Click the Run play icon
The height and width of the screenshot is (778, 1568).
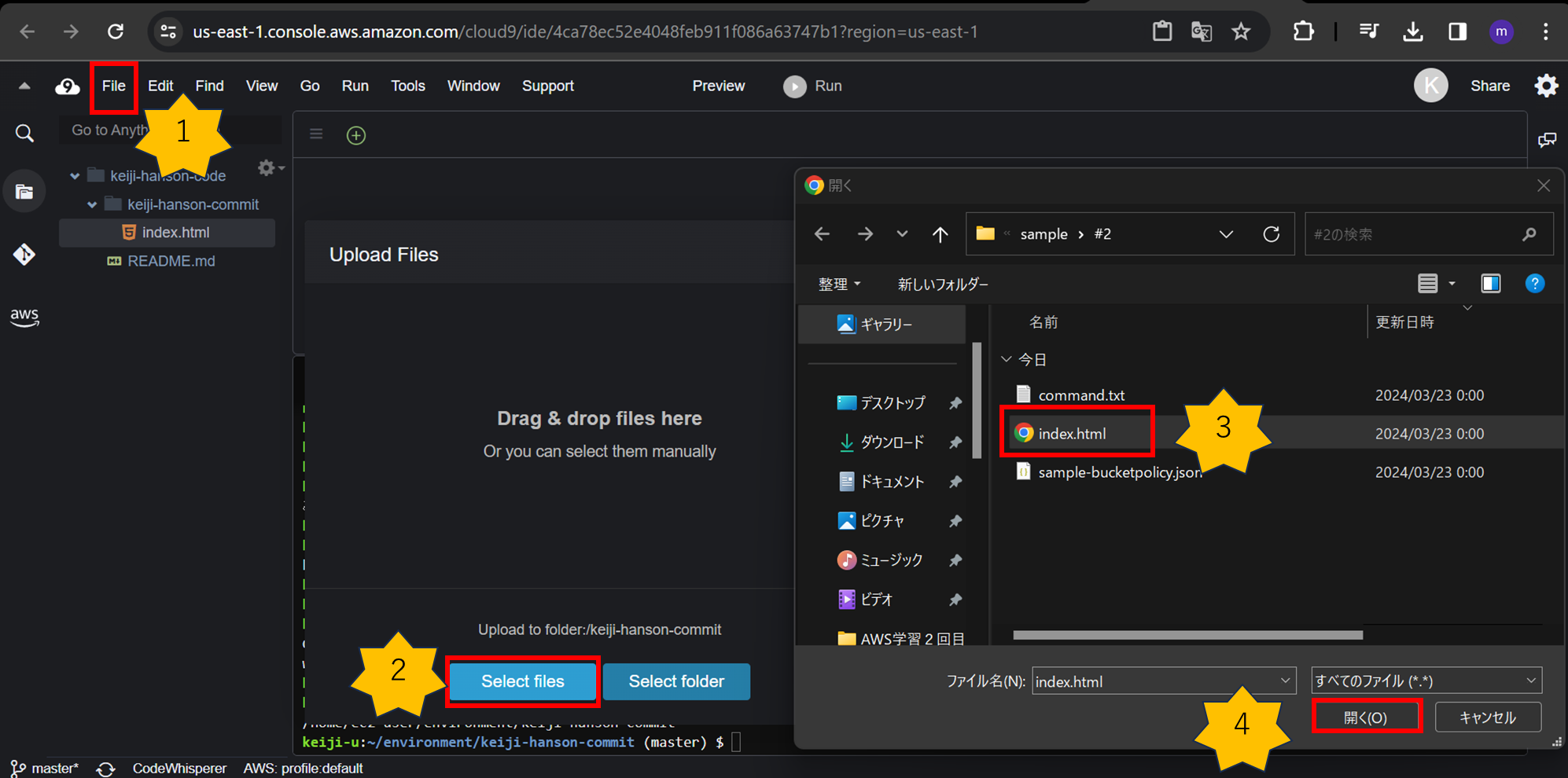tap(794, 86)
